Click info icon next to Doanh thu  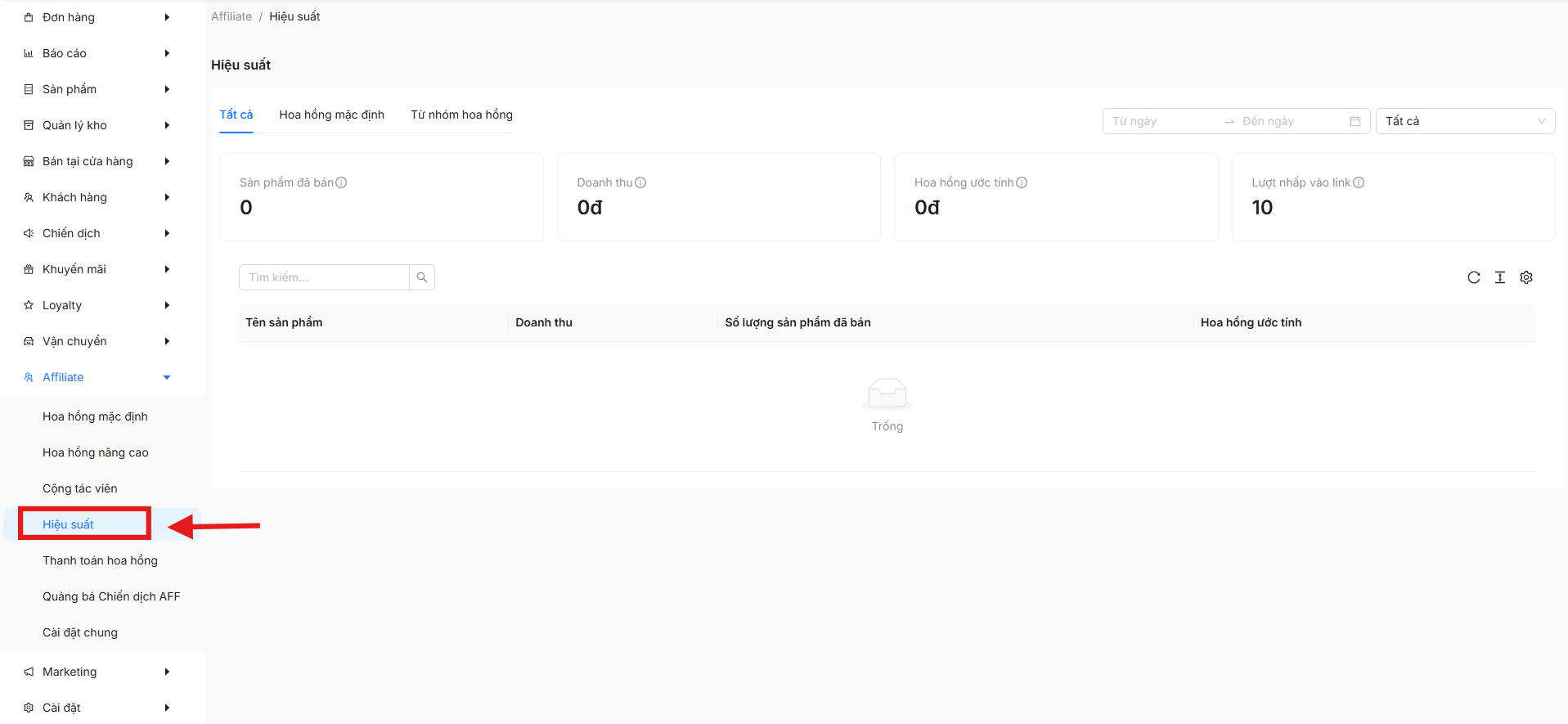point(640,182)
